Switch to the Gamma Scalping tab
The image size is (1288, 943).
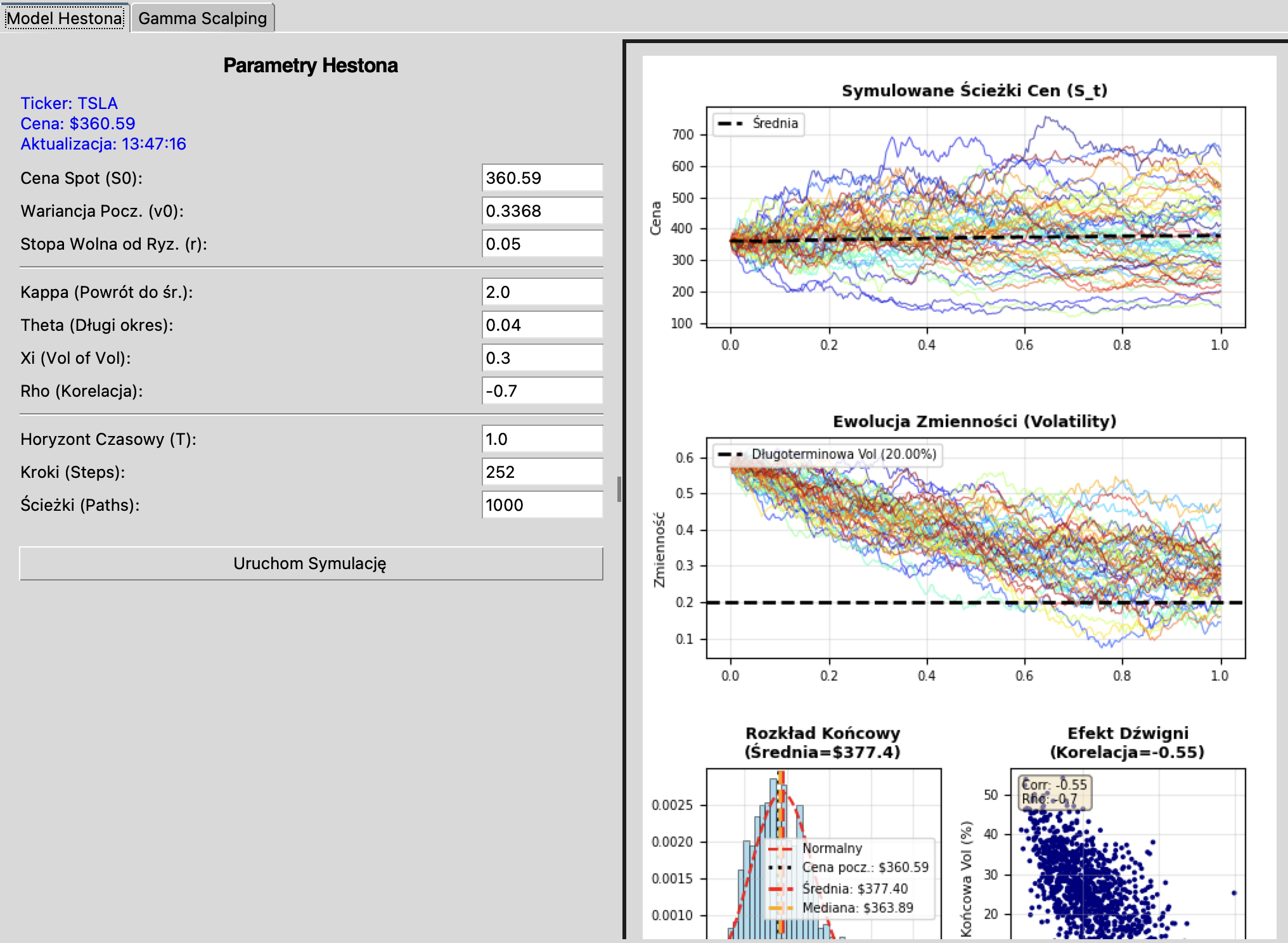203,18
